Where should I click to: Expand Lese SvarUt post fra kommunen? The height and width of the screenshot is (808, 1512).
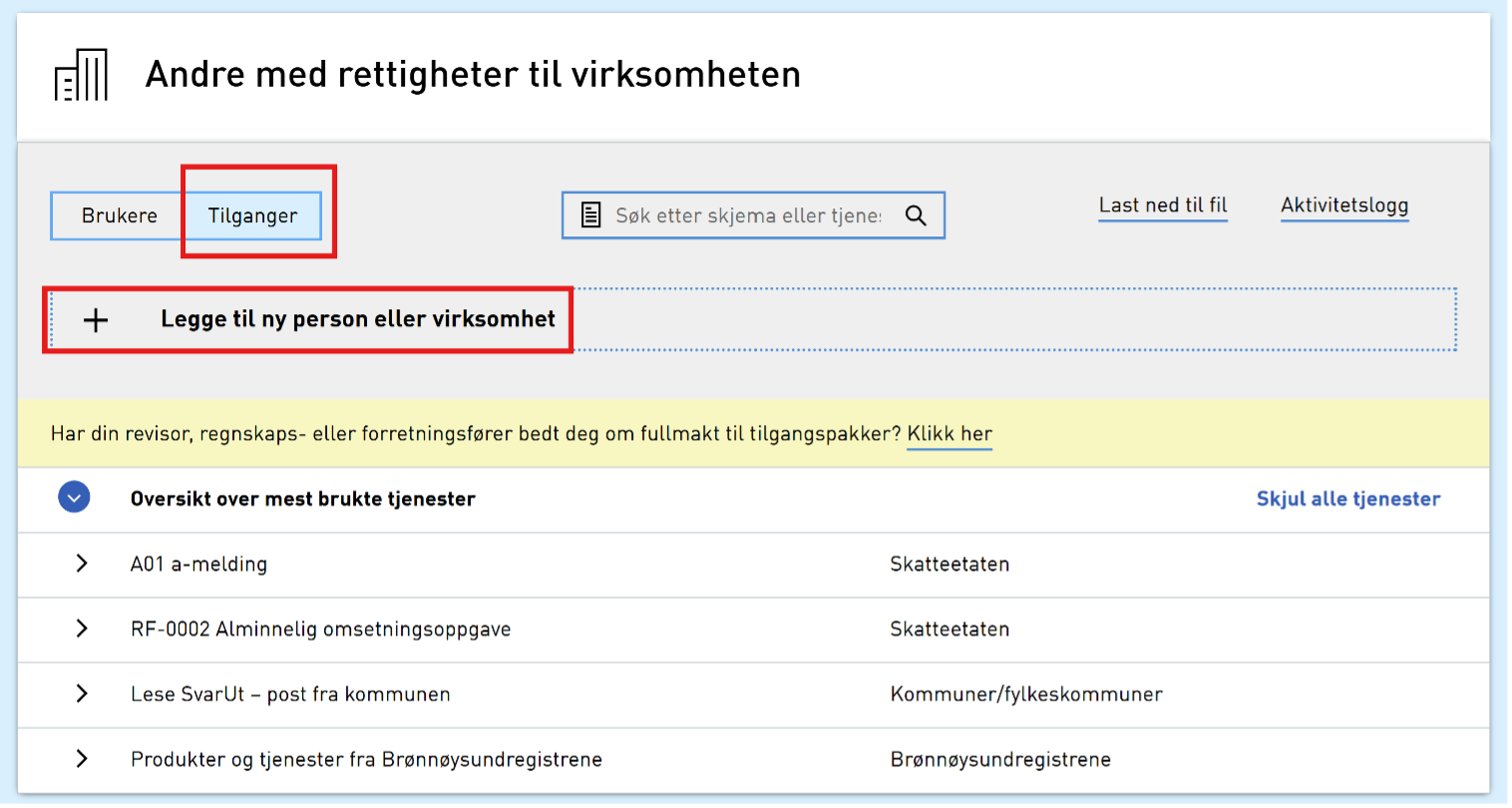click(x=82, y=694)
